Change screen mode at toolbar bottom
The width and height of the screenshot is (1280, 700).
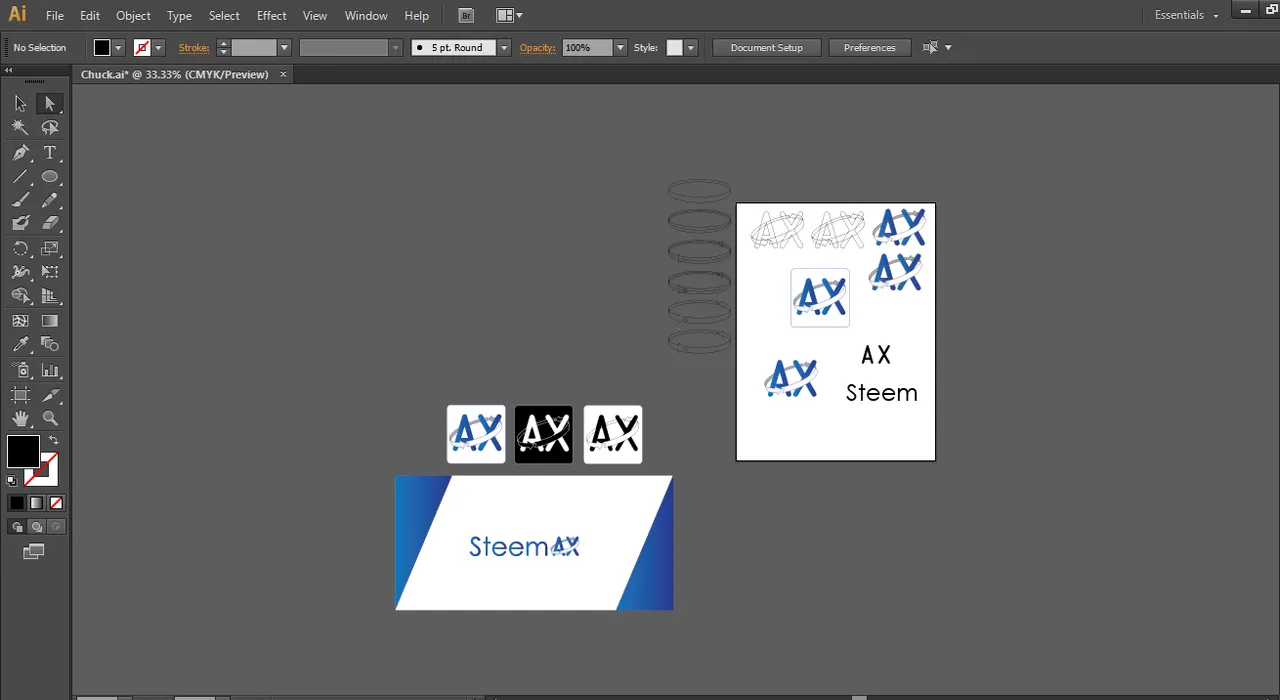coord(34,551)
